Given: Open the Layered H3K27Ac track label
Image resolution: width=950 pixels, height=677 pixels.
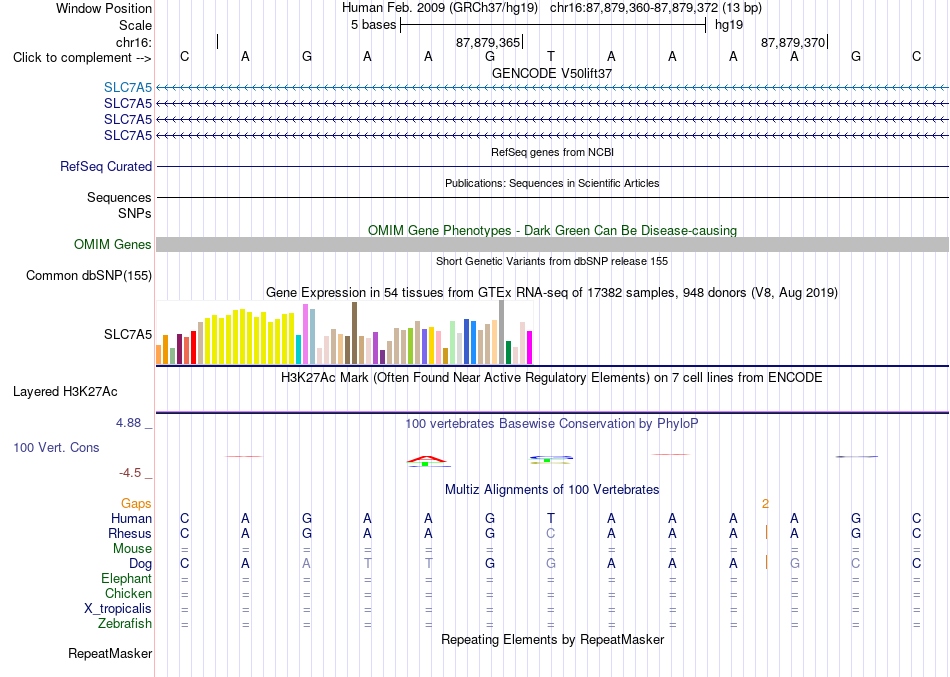Looking at the screenshot, I should pos(65,392).
